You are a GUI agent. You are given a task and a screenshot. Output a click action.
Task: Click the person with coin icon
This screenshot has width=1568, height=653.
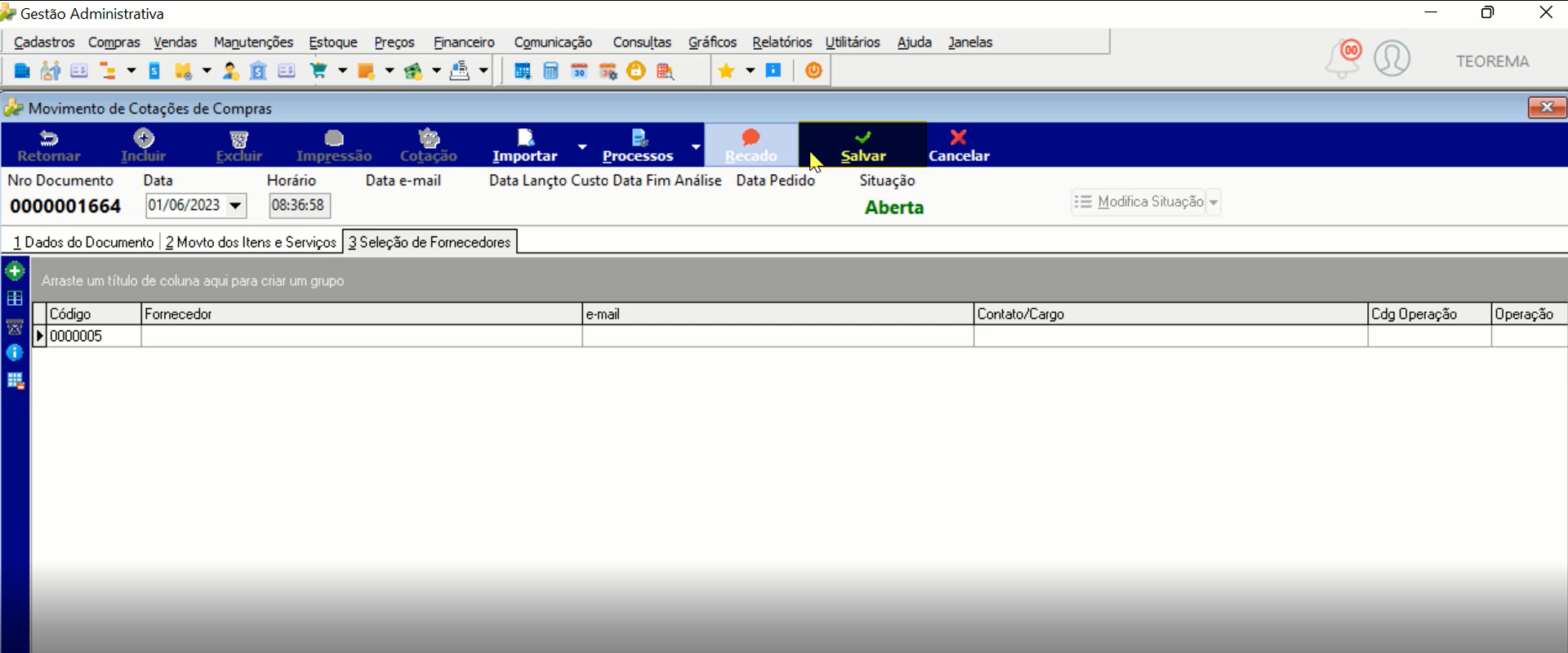pos(231,71)
